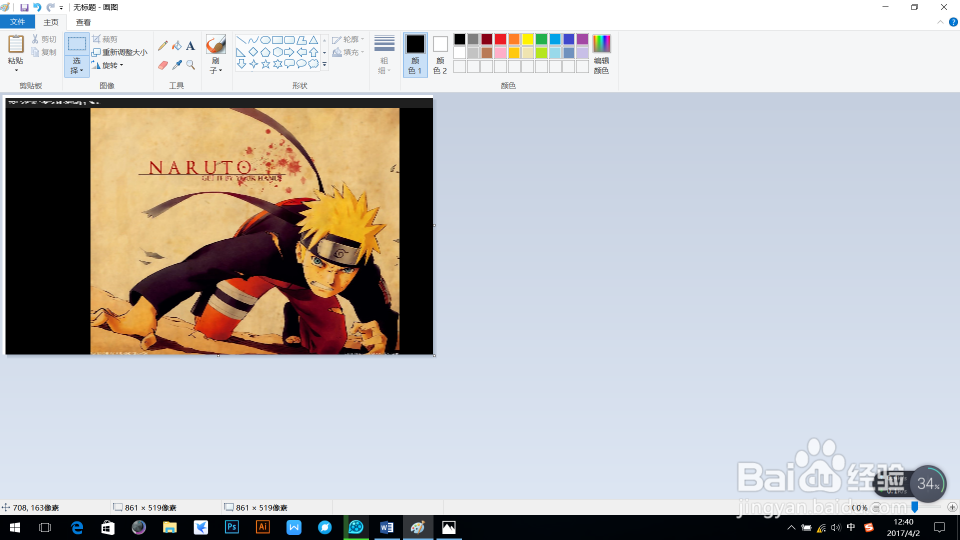Open Paint Help question mark icon
The height and width of the screenshot is (540, 960).
(953, 22)
